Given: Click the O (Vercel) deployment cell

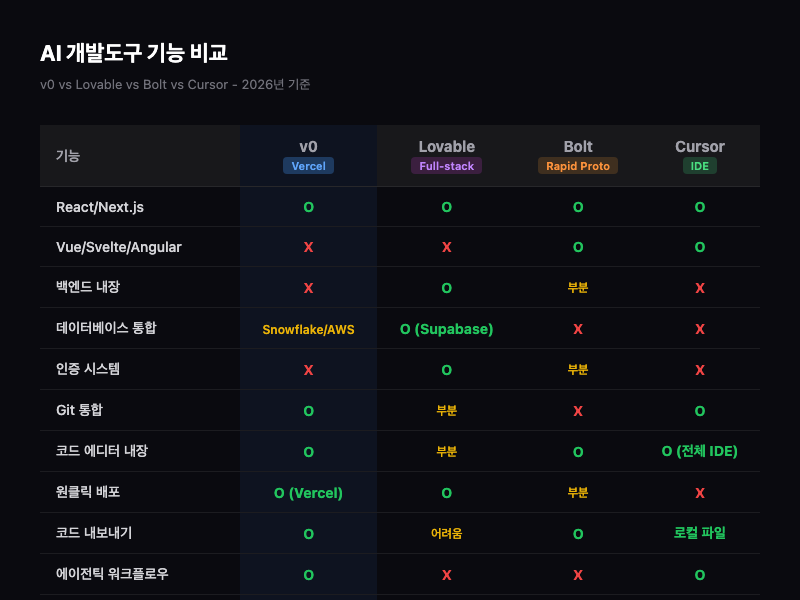Looking at the screenshot, I should [308, 493].
